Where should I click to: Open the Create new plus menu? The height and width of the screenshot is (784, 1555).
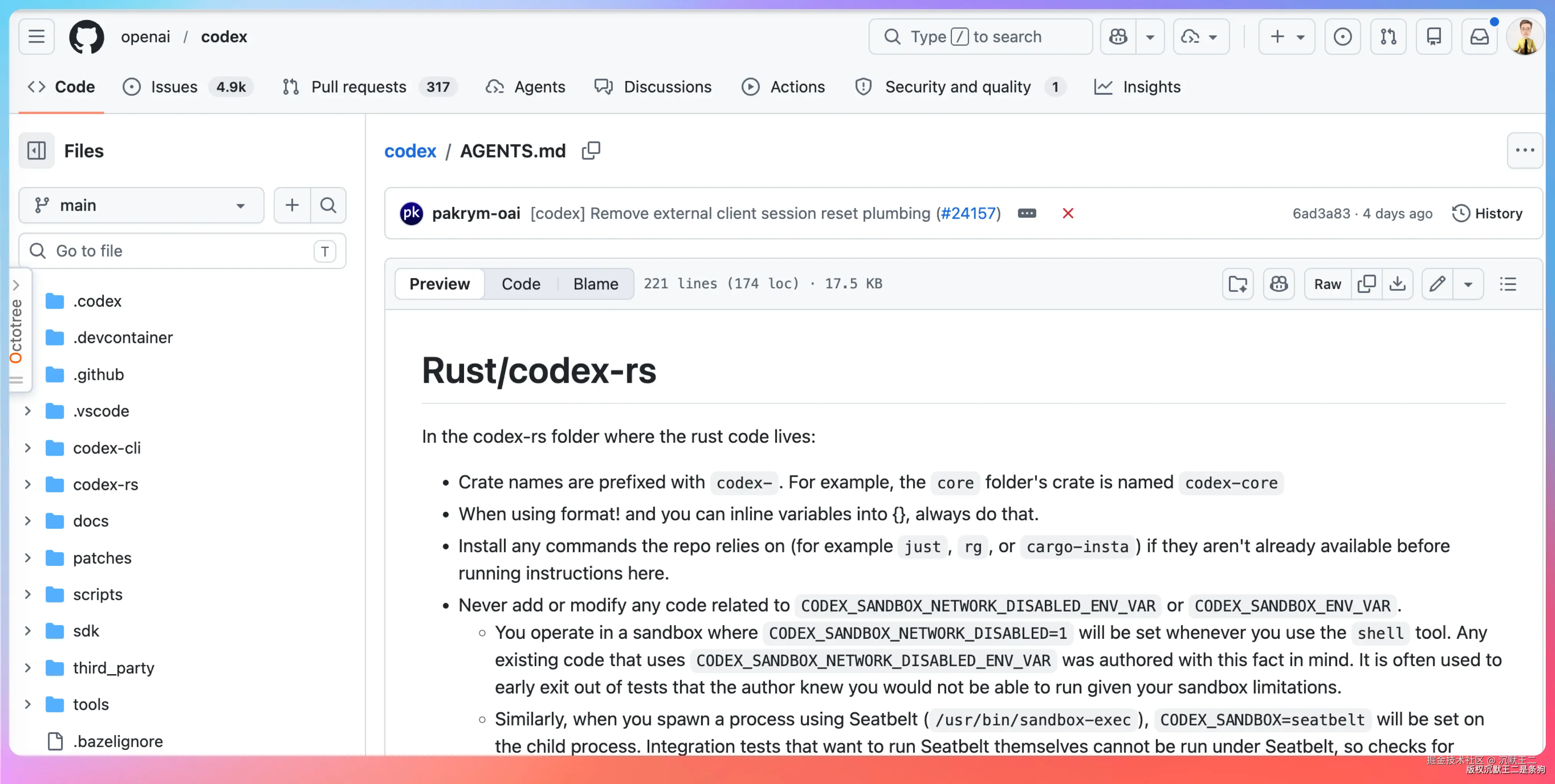click(x=1286, y=37)
